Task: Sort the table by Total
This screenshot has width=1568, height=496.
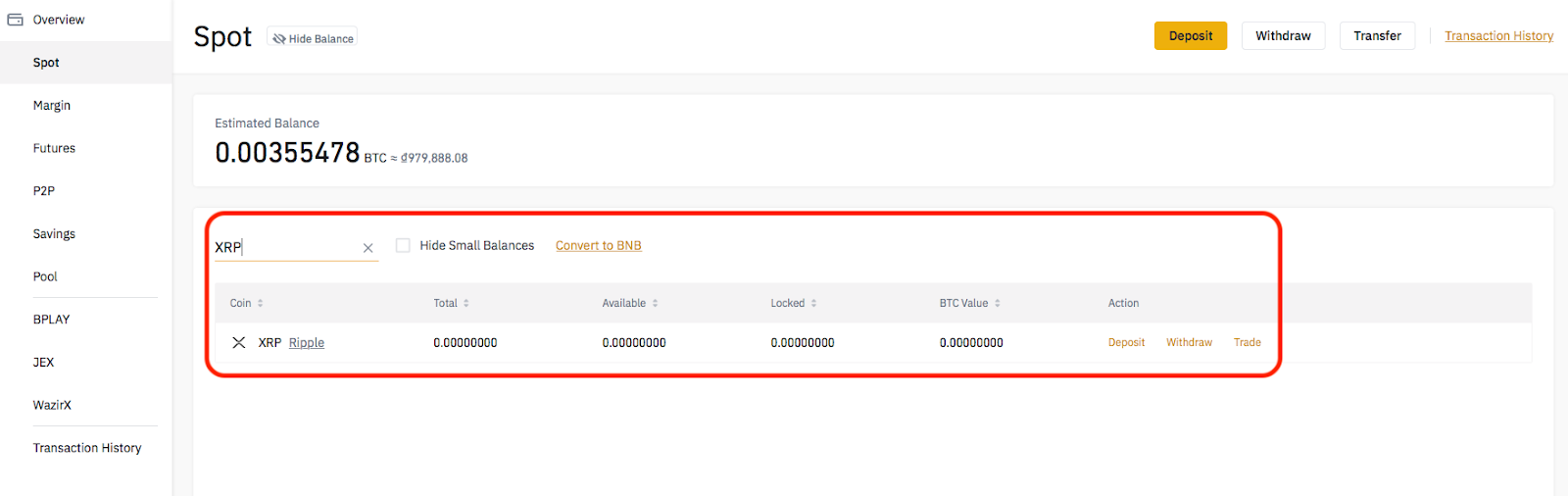Action: point(452,304)
